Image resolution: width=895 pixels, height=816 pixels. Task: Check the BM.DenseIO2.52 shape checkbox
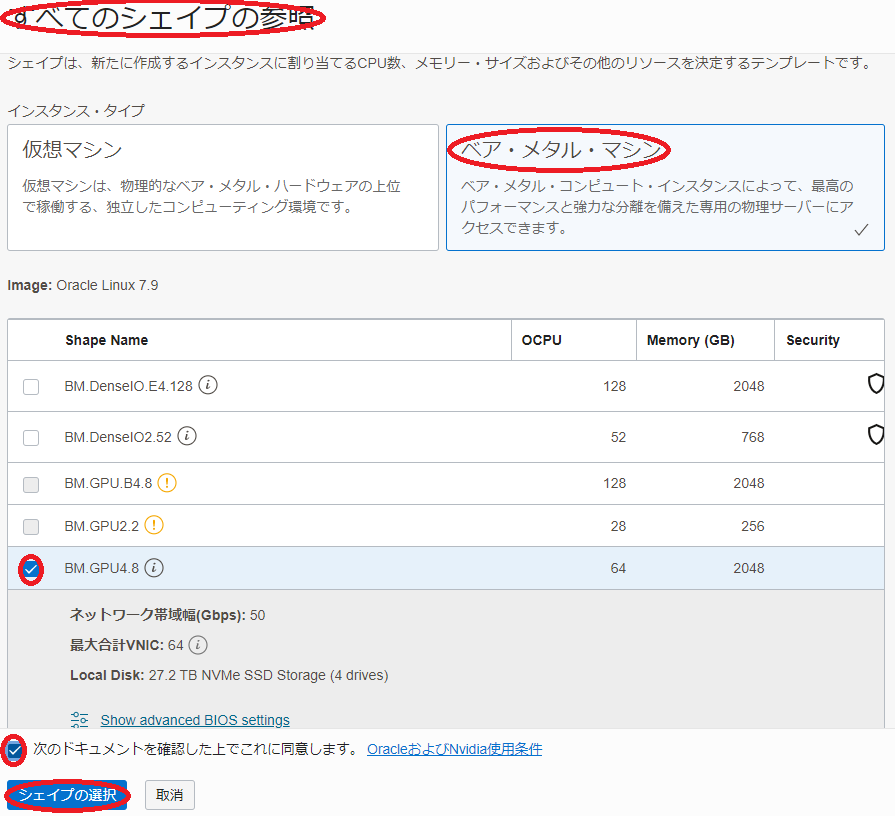pyautogui.click(x=31, y=437)
